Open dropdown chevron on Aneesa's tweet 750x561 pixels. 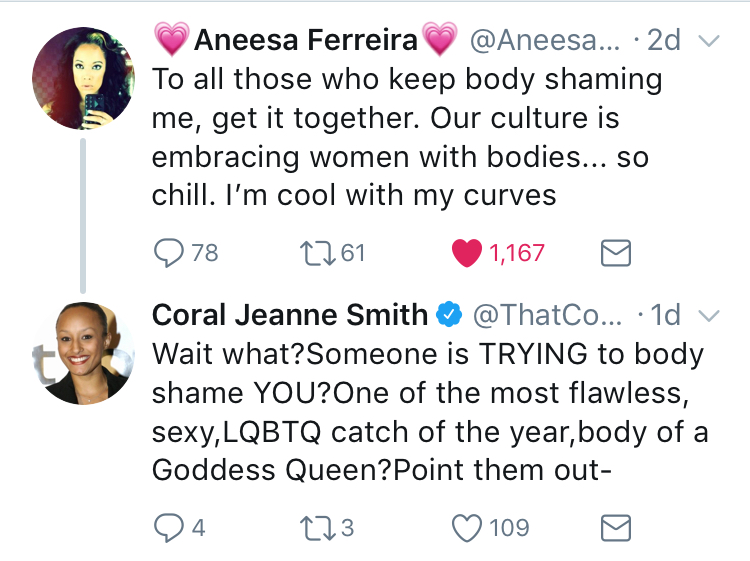709,41
